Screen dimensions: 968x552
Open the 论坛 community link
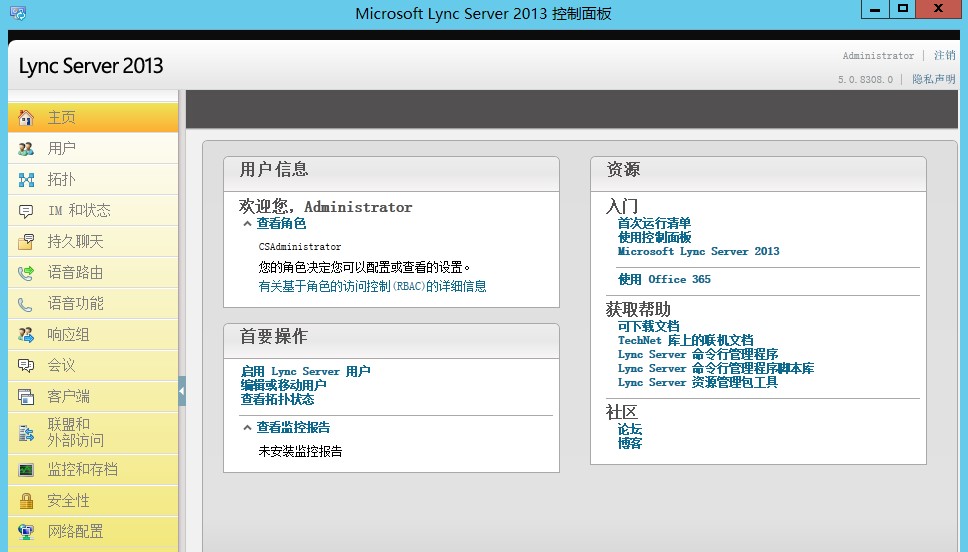click(630, 429)
